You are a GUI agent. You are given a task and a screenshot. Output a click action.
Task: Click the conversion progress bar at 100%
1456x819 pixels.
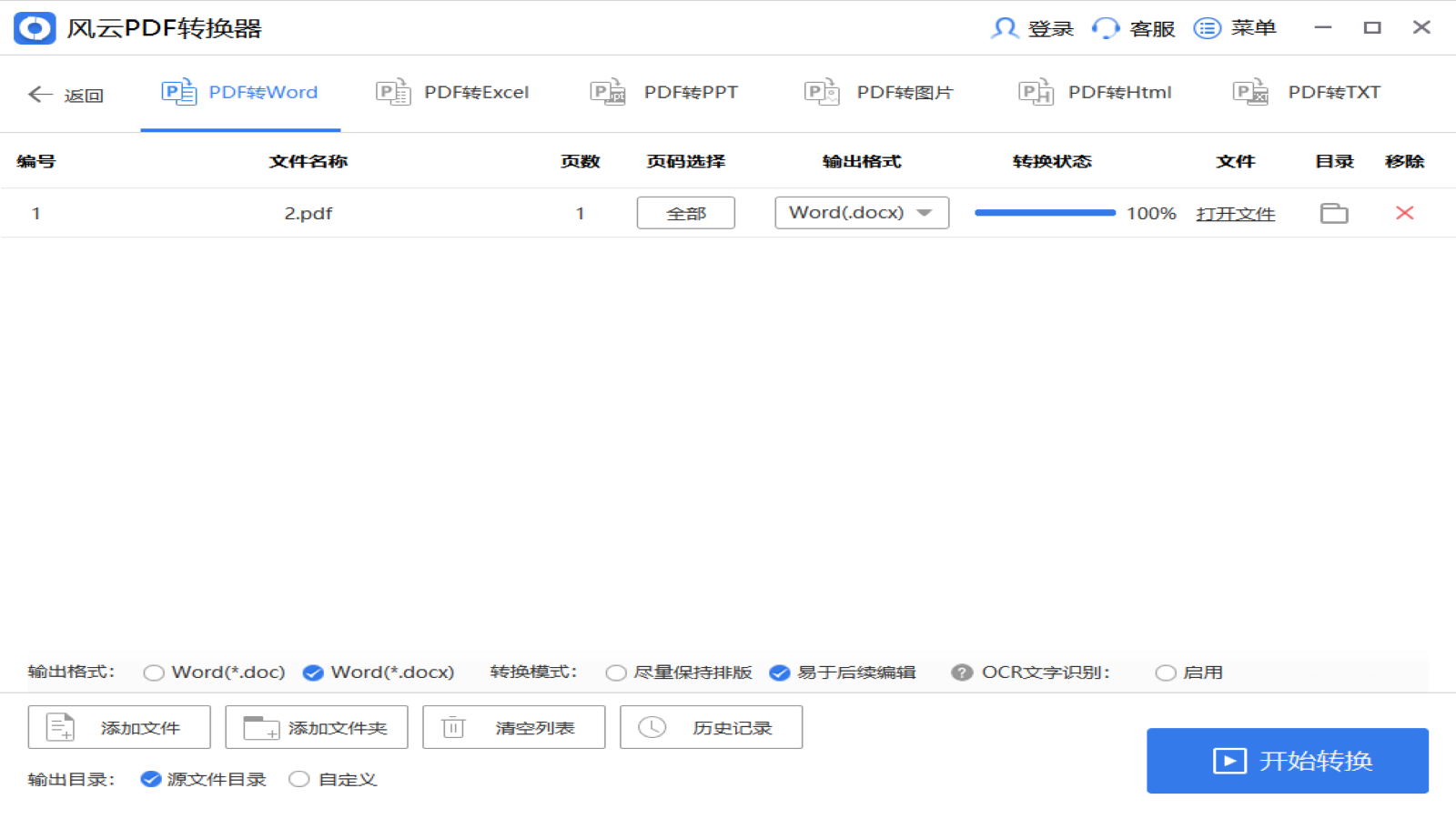[1045, 212]
